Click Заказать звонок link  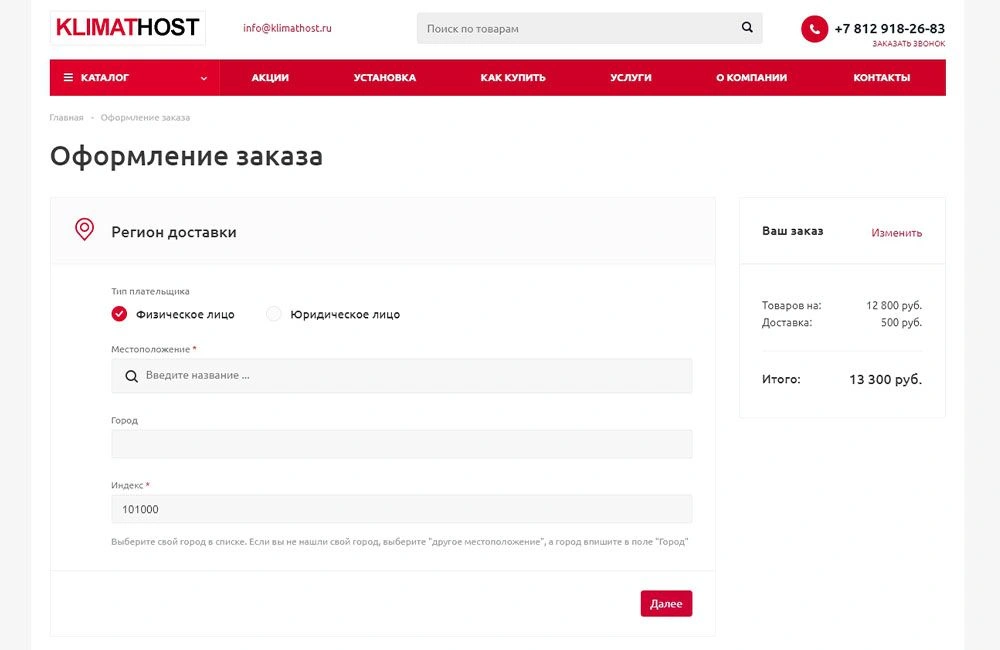[908, 44]
